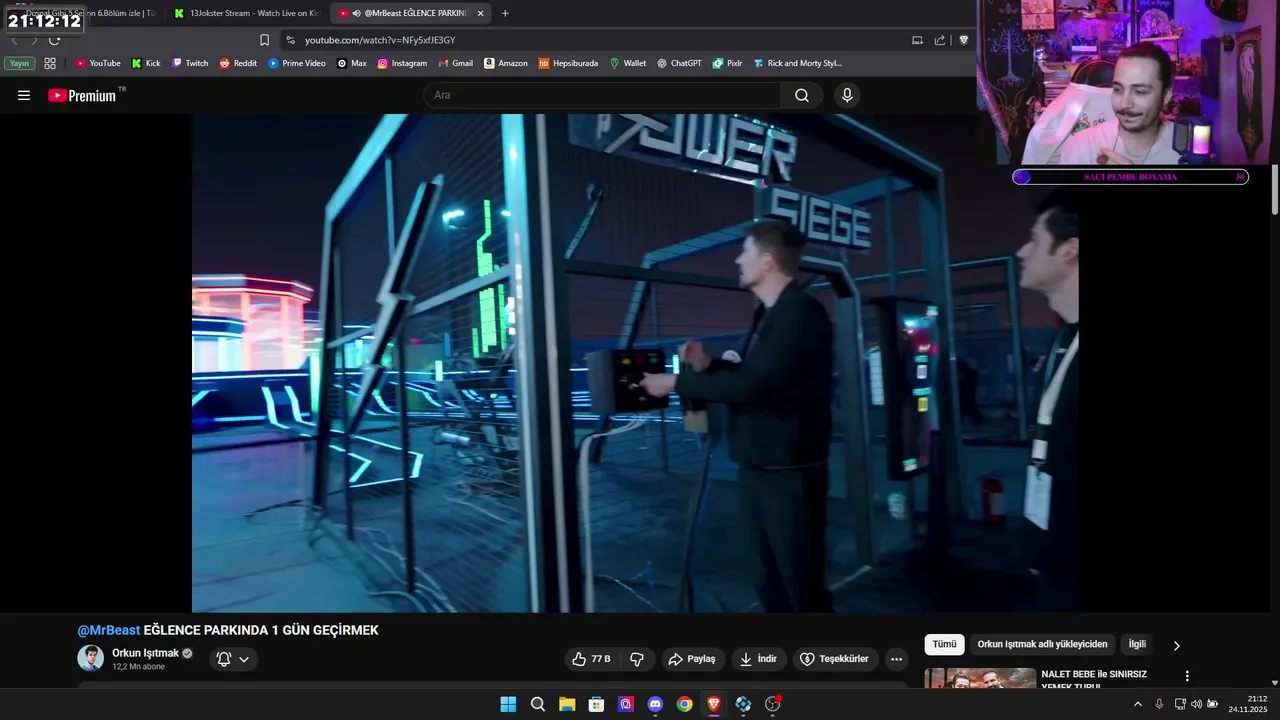
Task: Open Discord from the taskbar
Action: coord(655,704)
